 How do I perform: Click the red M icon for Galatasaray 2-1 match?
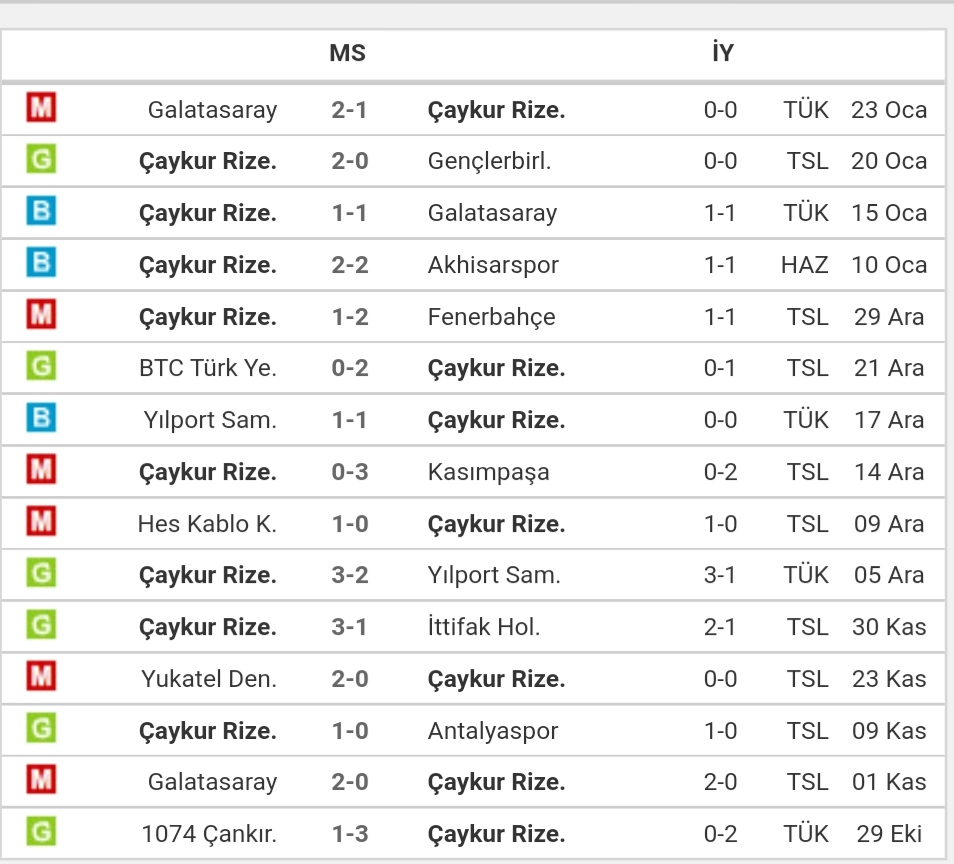(x=41, y=107)
